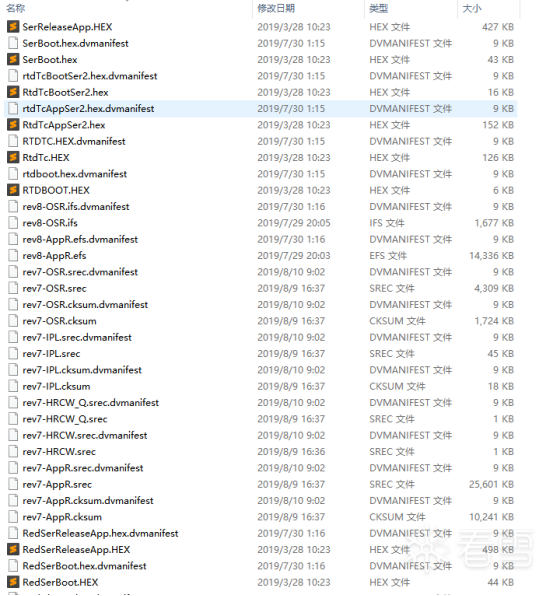554x596 pixels.
Task: Select file name rev8-OSR.ifs
Action: (x=50, y=223)
